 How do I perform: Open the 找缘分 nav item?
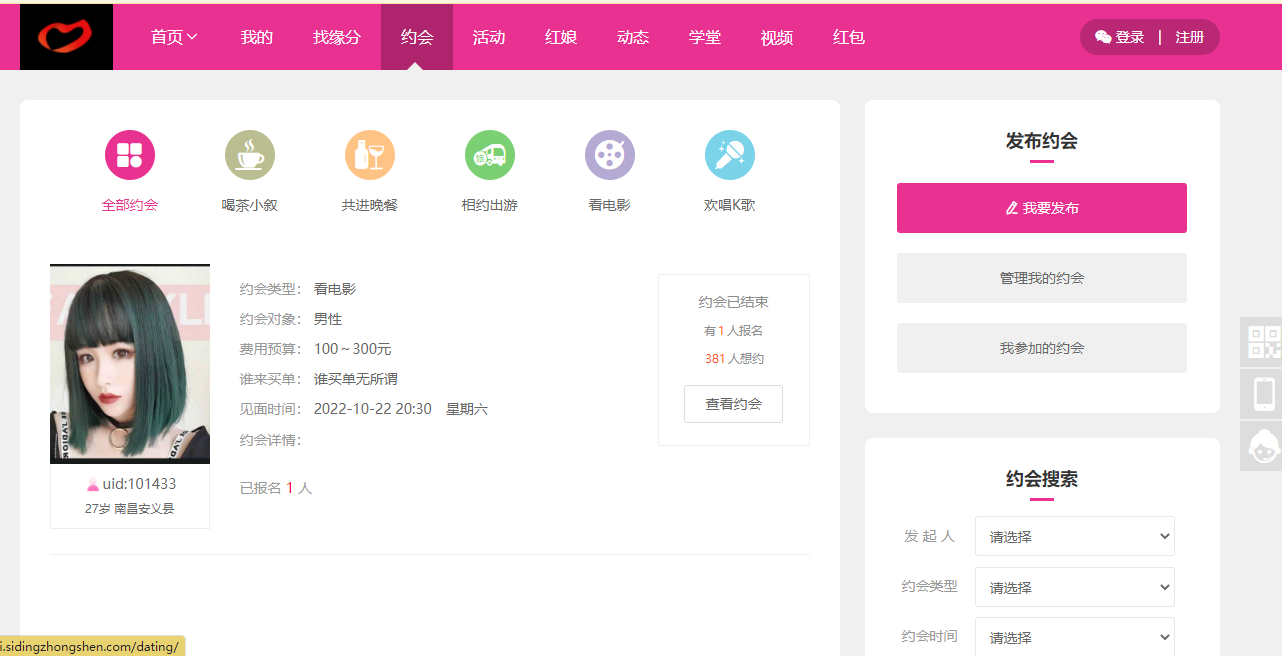(337, 37)
